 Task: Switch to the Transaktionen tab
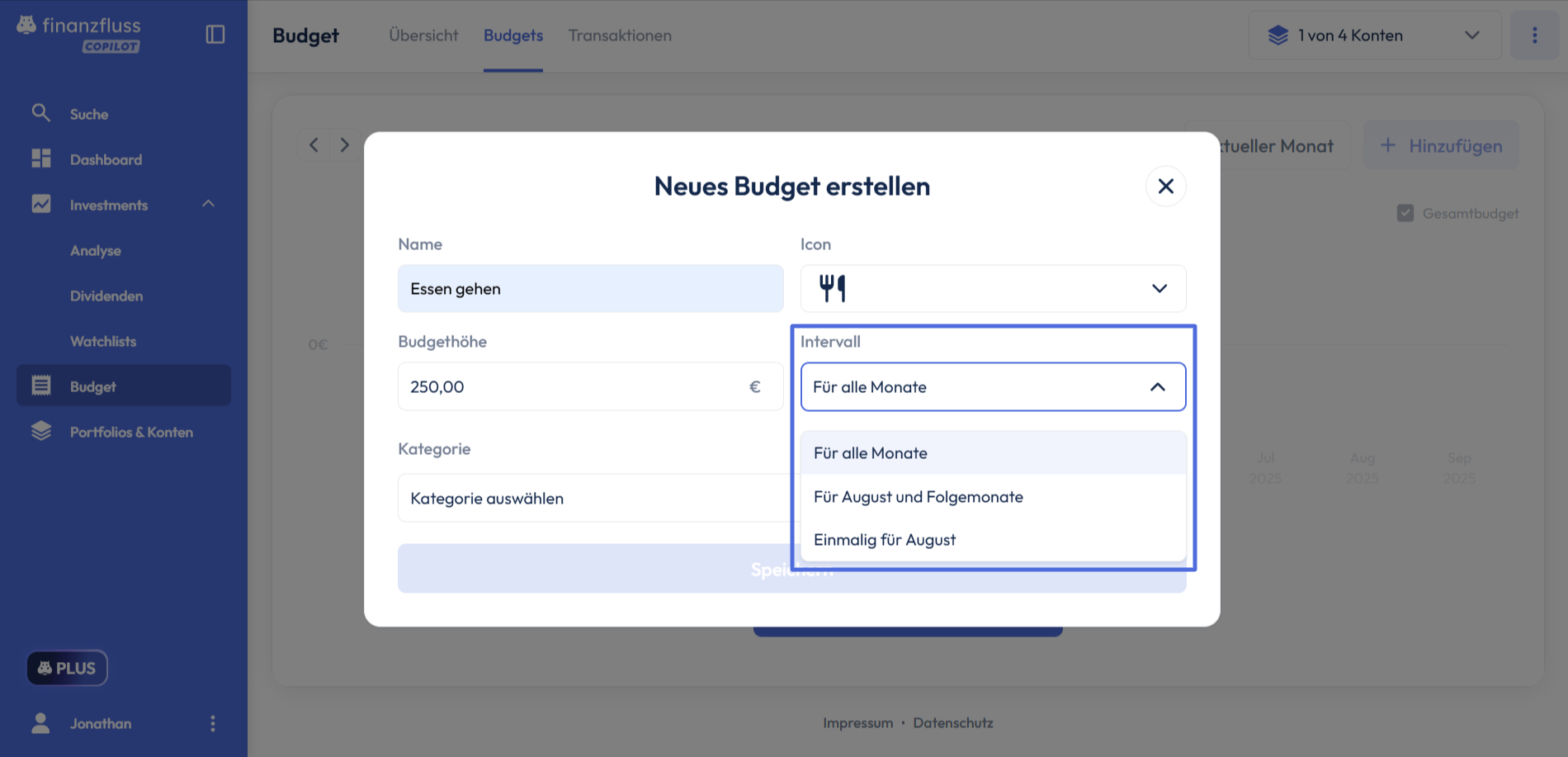[620, 35]
